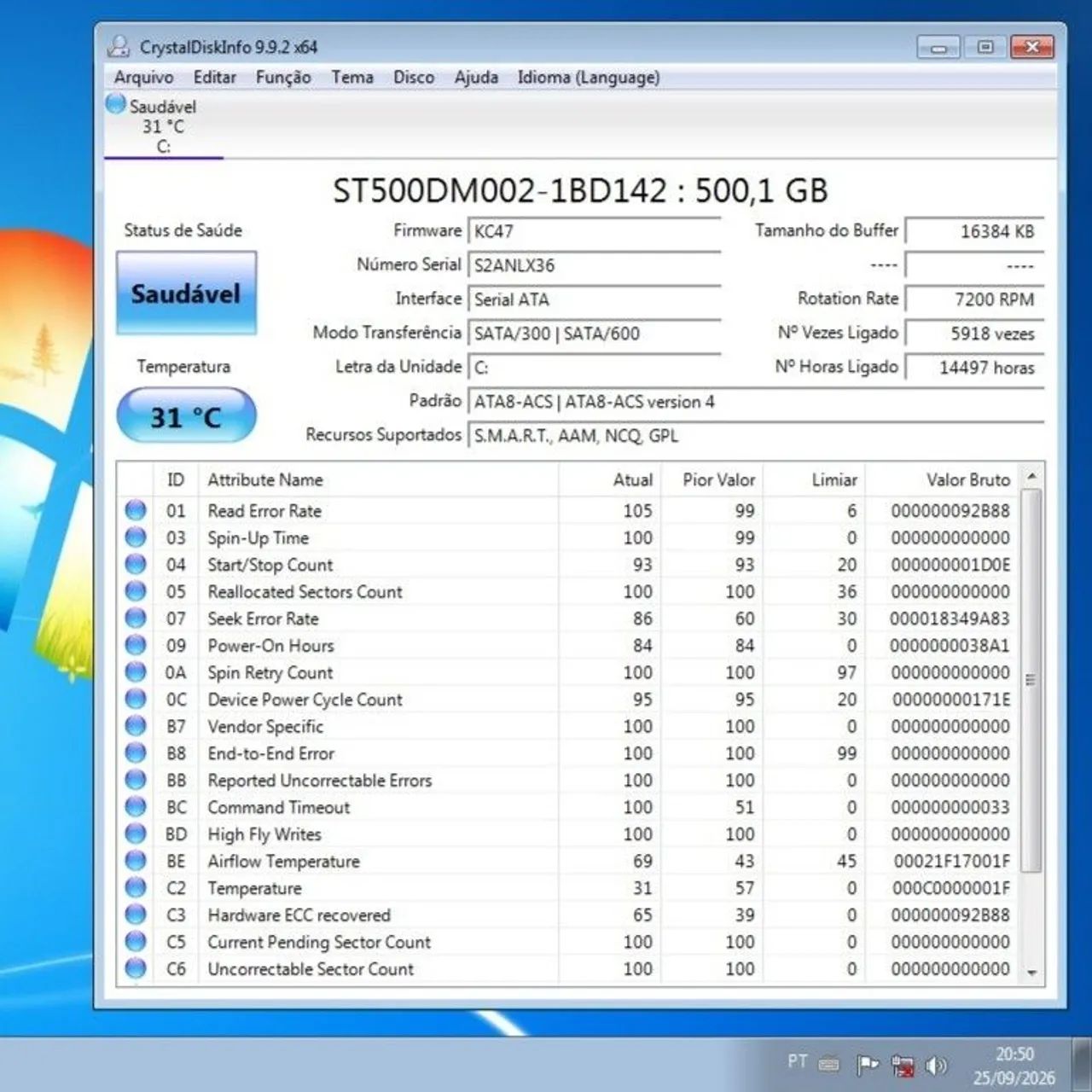This screenshot has width=1092, height=1092.
Task: Open the Arquivo menu
Action: (143, 78)
